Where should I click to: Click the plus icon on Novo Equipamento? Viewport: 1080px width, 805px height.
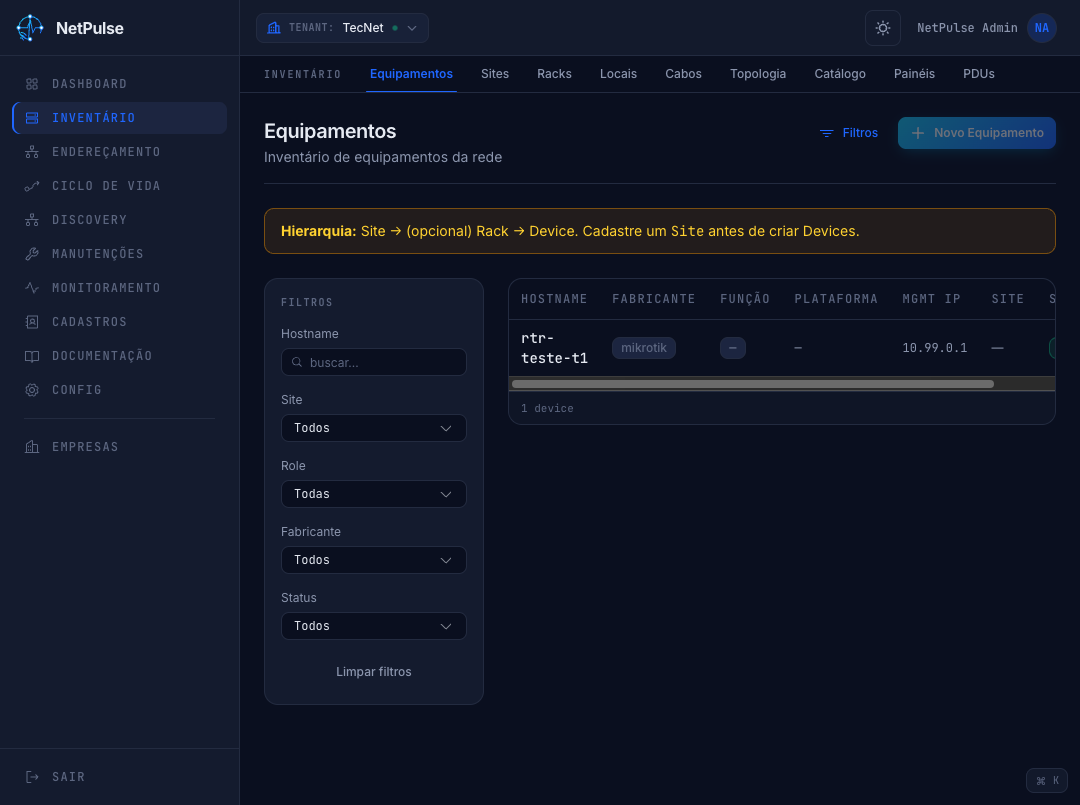tap(917, 133)
